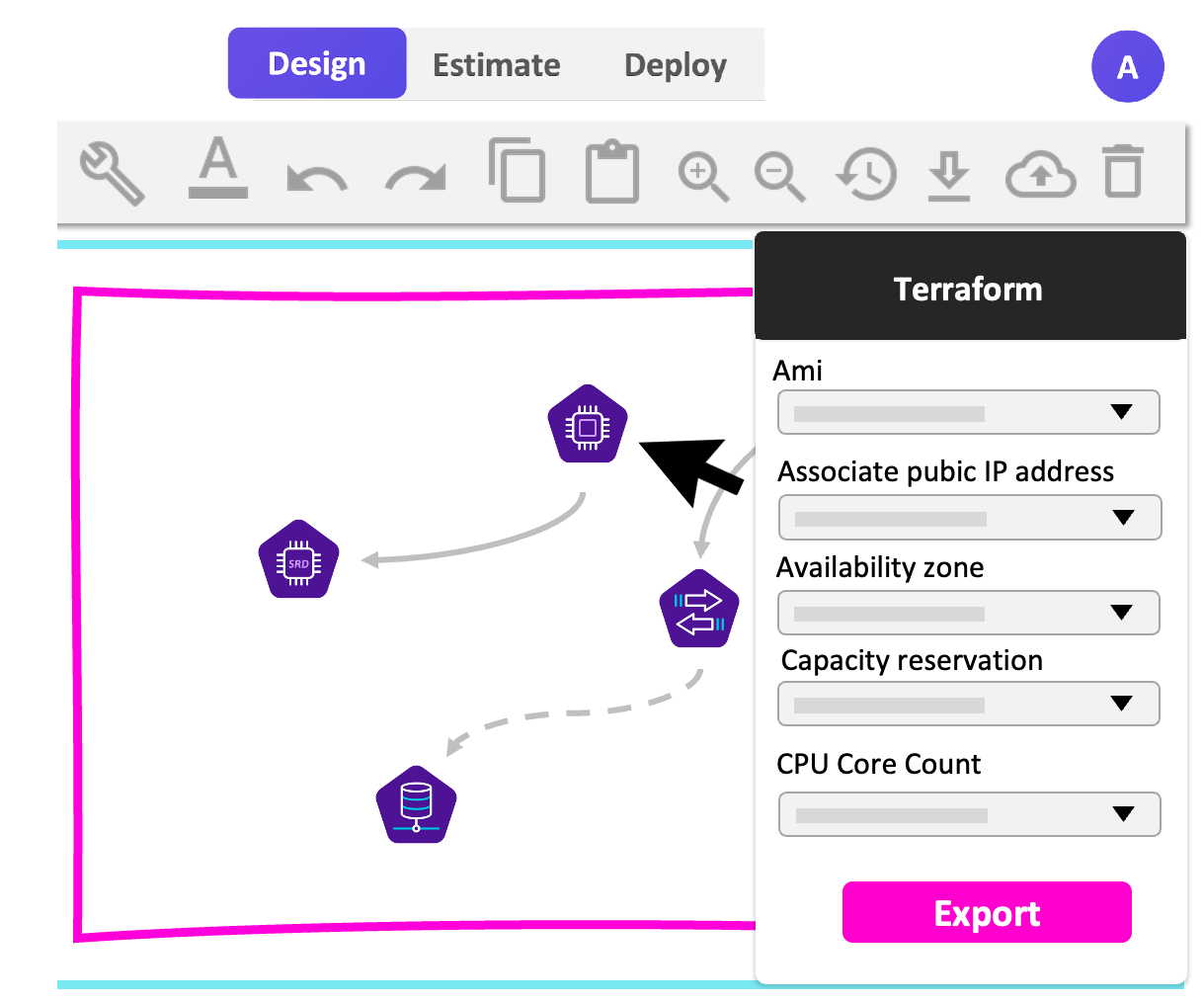Expand the Associate public IP address dropdown
1204x1003 pixels.
tap(969, 517)
